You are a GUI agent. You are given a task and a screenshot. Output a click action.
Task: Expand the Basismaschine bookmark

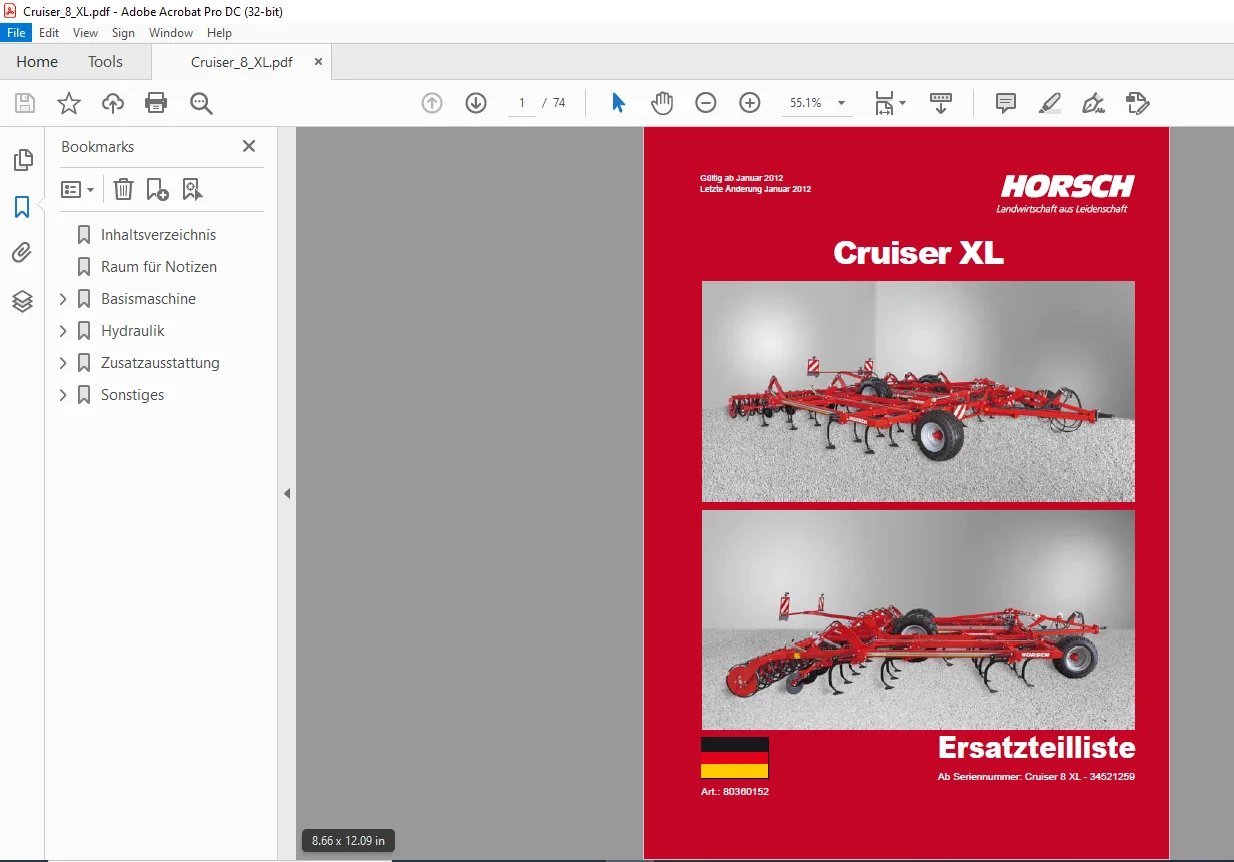[63, 299]
